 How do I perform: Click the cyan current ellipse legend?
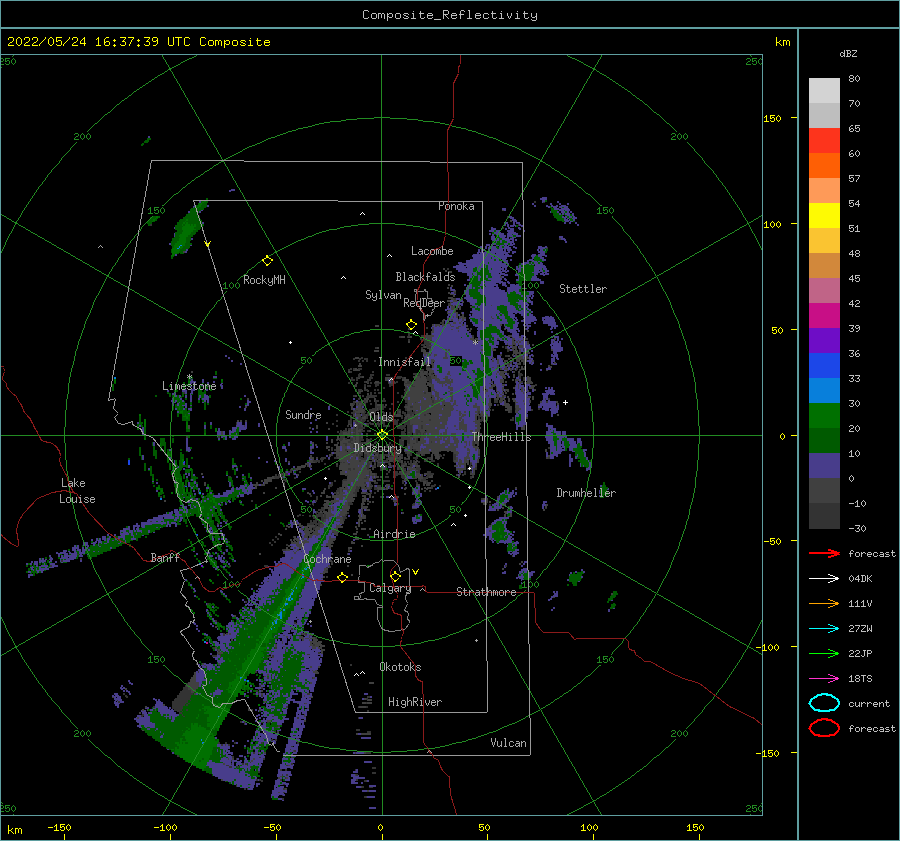click(x=824, y=703)
